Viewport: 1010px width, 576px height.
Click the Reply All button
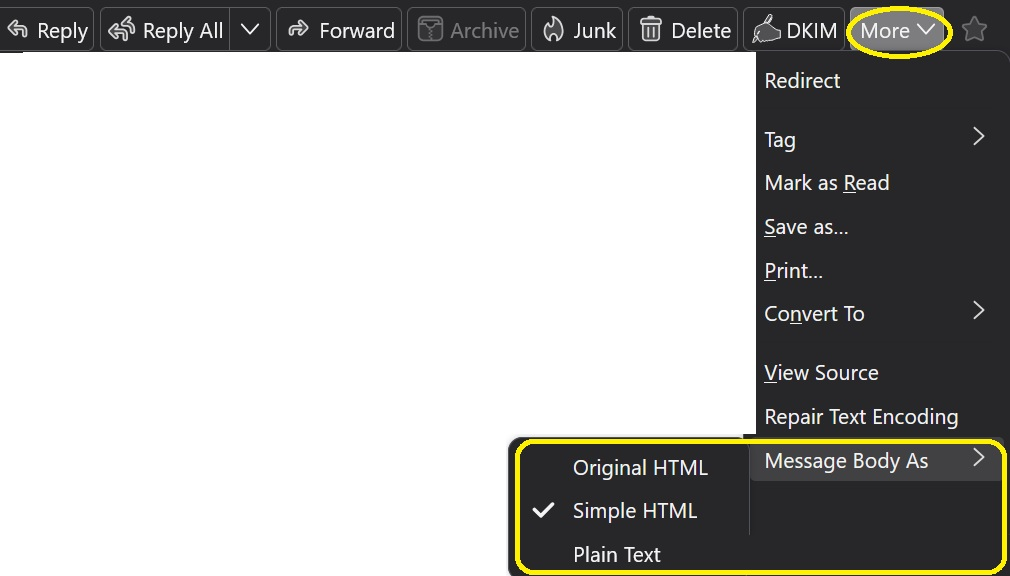166,30
